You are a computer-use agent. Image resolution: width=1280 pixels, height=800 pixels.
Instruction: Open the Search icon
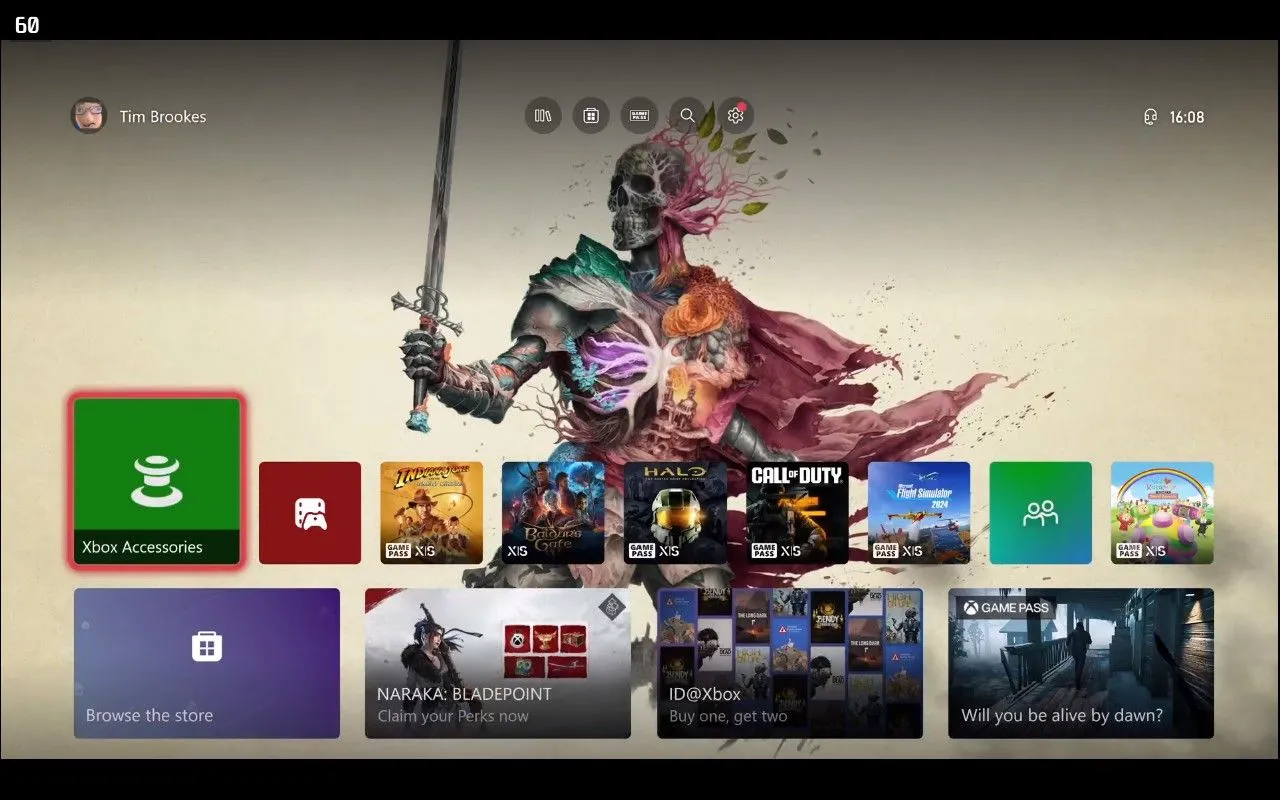[x=687, y=115]
